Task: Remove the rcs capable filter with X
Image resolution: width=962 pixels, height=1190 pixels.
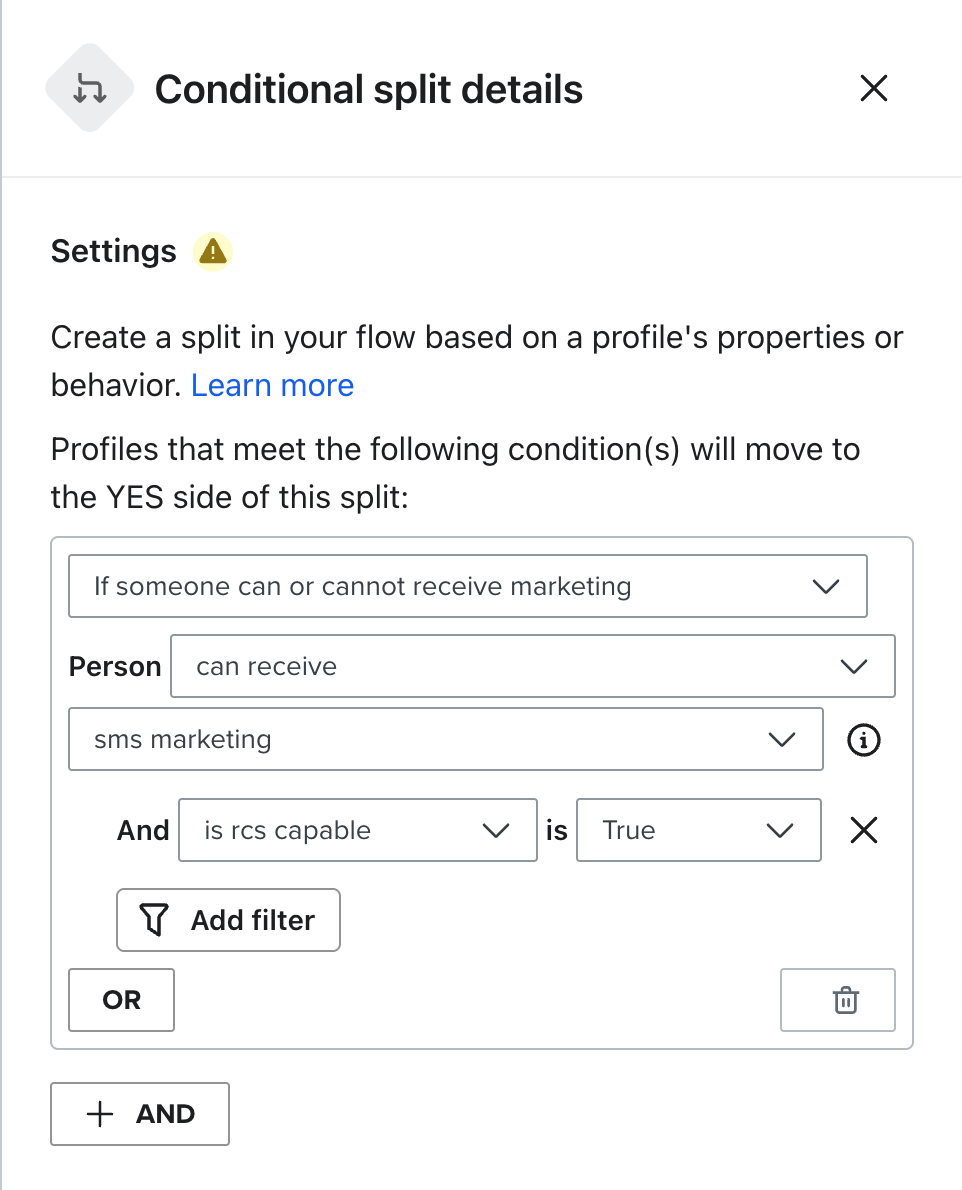Action: [863, 830]
